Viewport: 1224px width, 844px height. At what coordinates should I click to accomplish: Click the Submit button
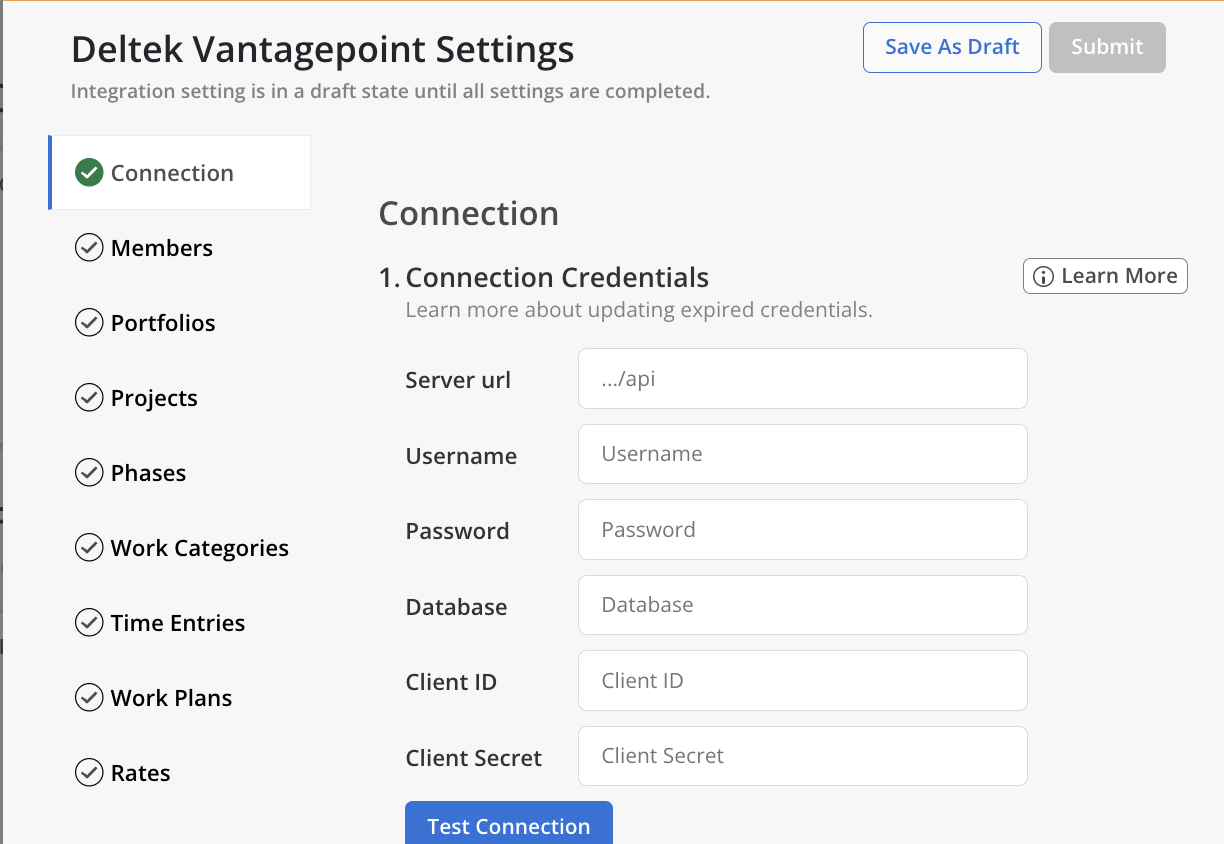pyautogui.click(x=1106, y=47)
